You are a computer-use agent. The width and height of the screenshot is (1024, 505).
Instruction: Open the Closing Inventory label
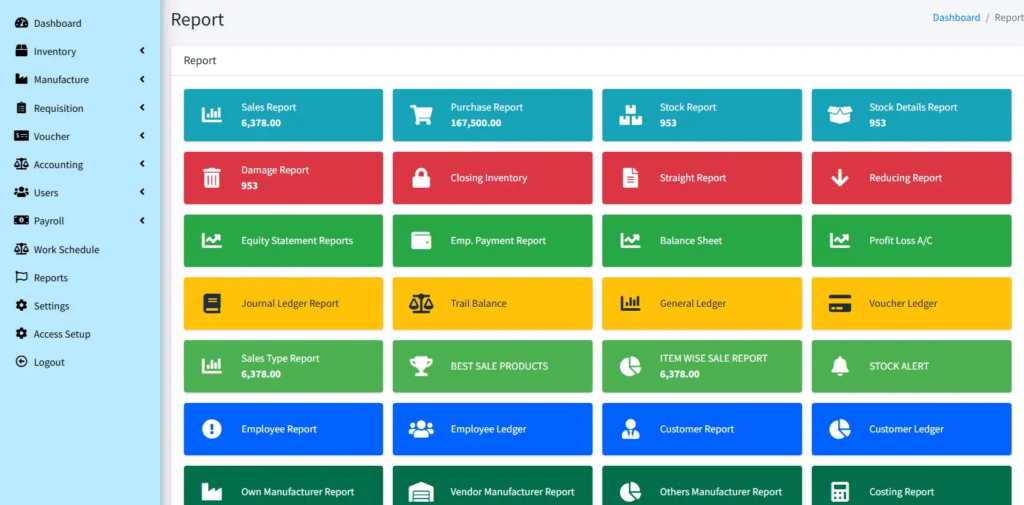point(488,178)
